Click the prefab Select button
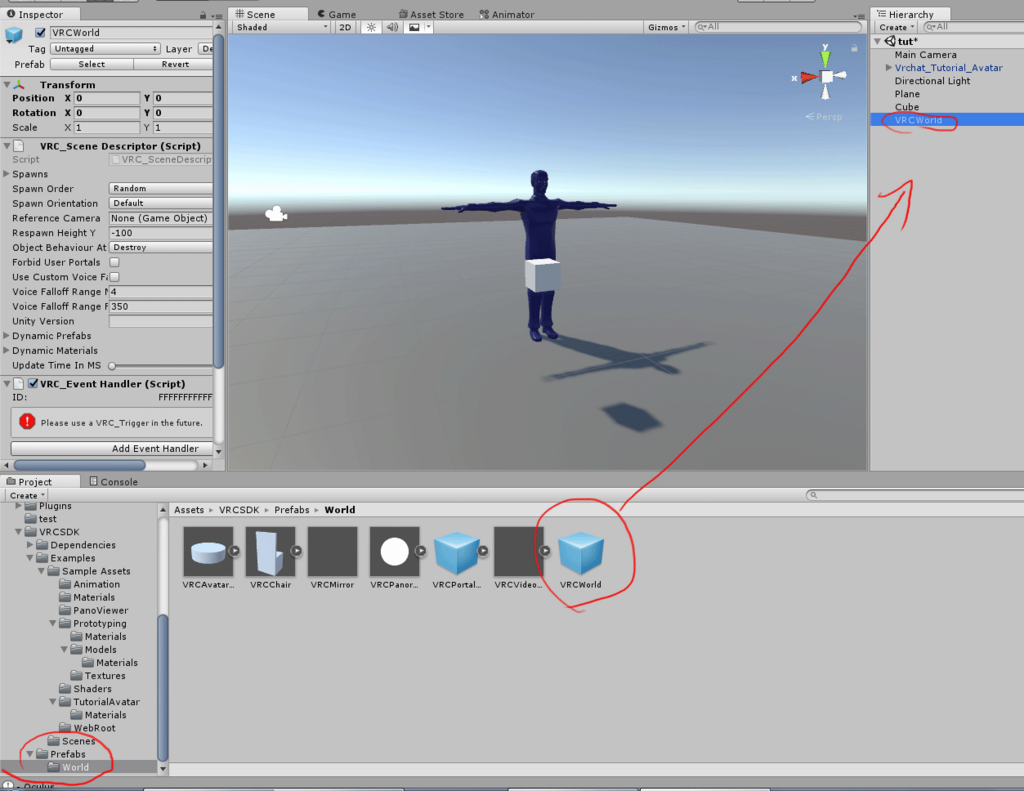 click(x=91, y=64)
